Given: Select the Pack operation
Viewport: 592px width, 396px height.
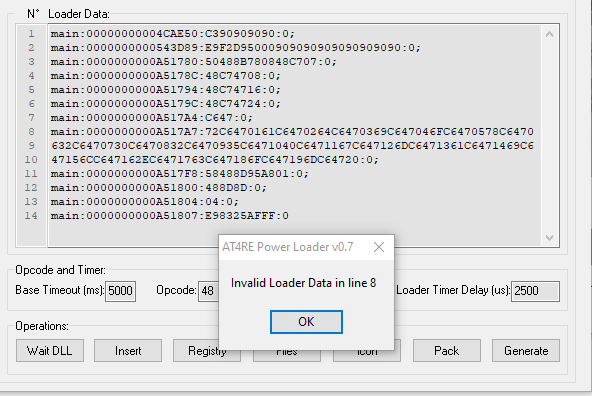Looking at the screenshot, I should 447,351.
